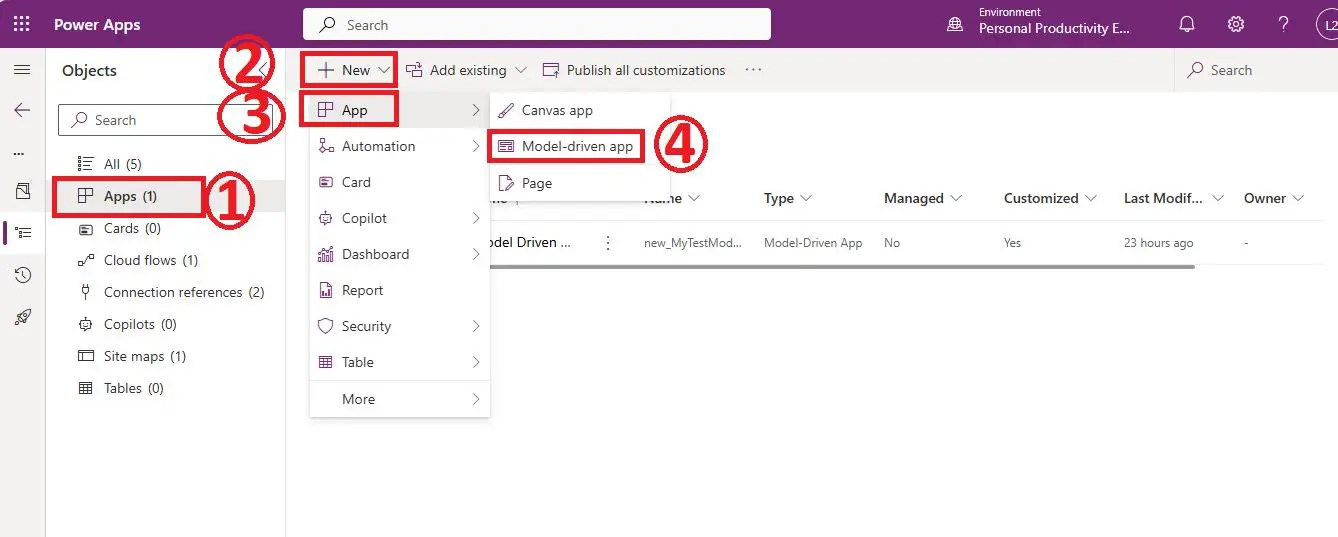Choose Report in the New menu

[x=399, y=290]
